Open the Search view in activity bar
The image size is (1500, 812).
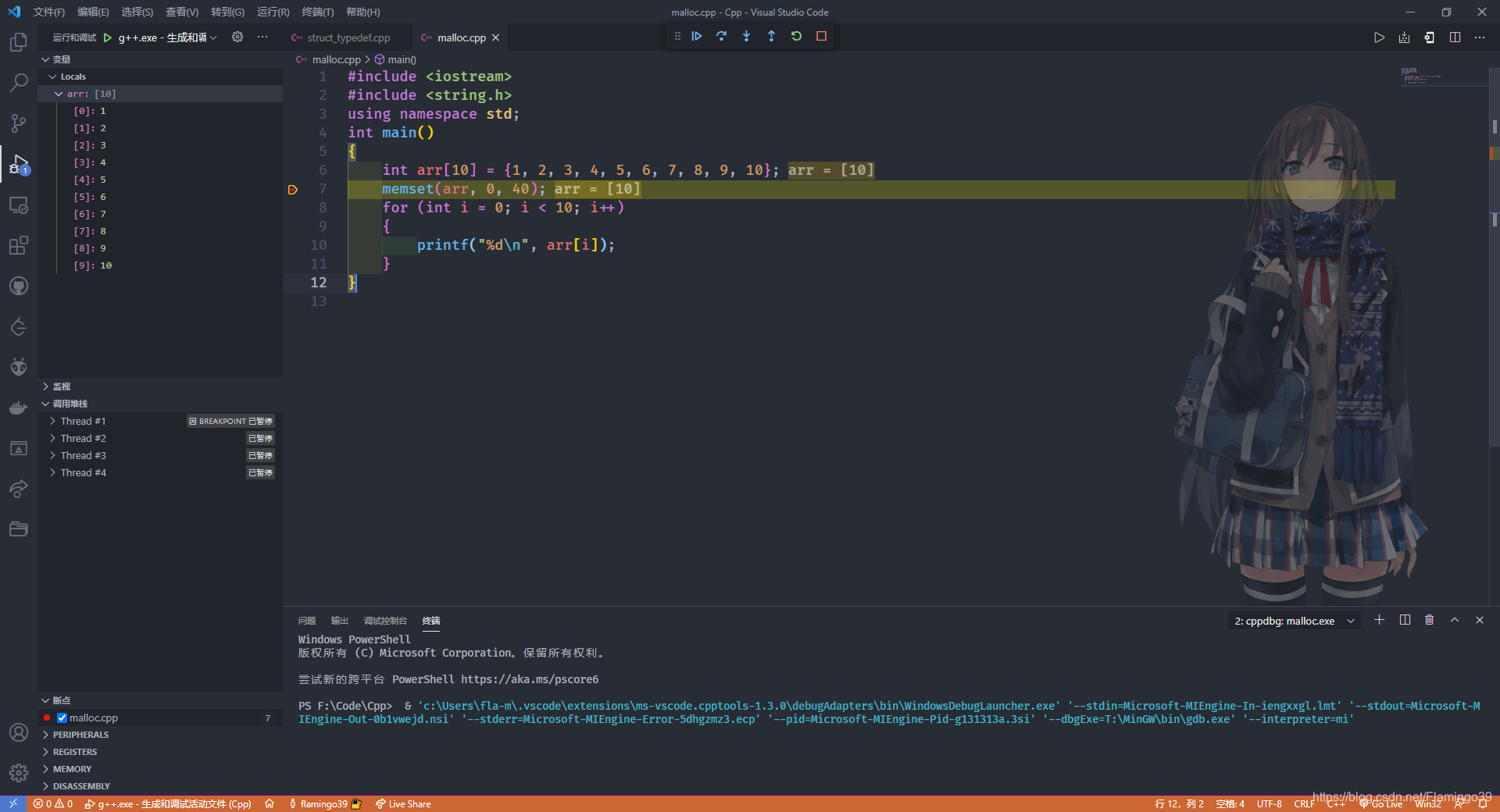tap(19, 83)
